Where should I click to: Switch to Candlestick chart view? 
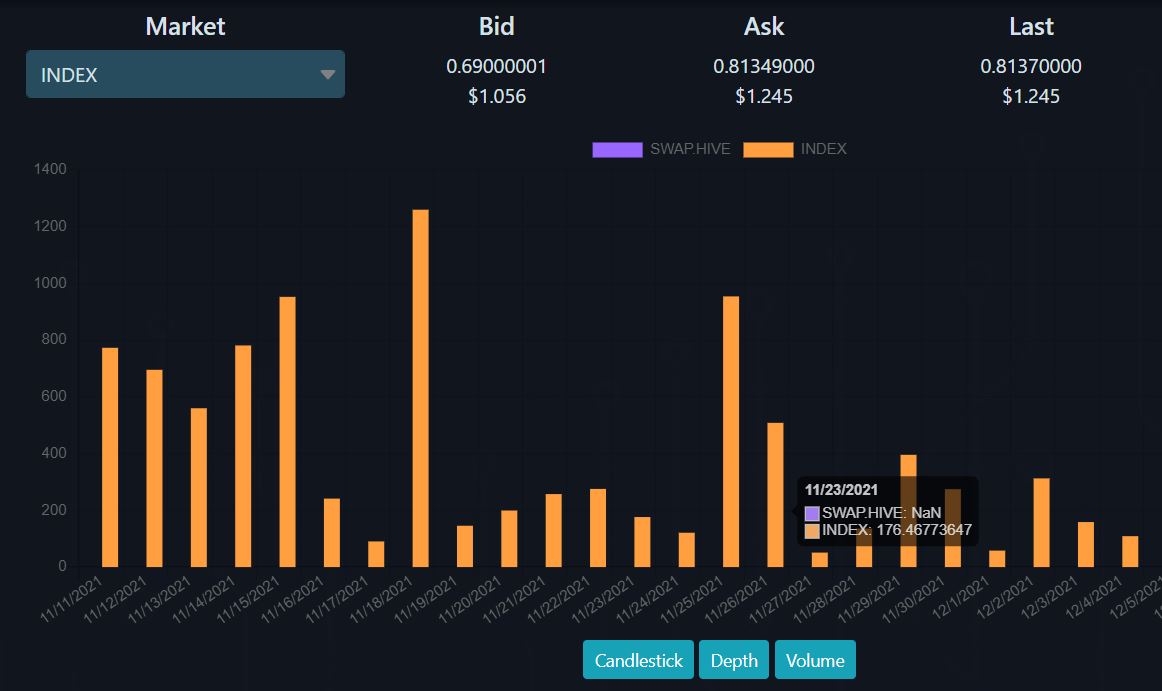click(x=638, y=660)
